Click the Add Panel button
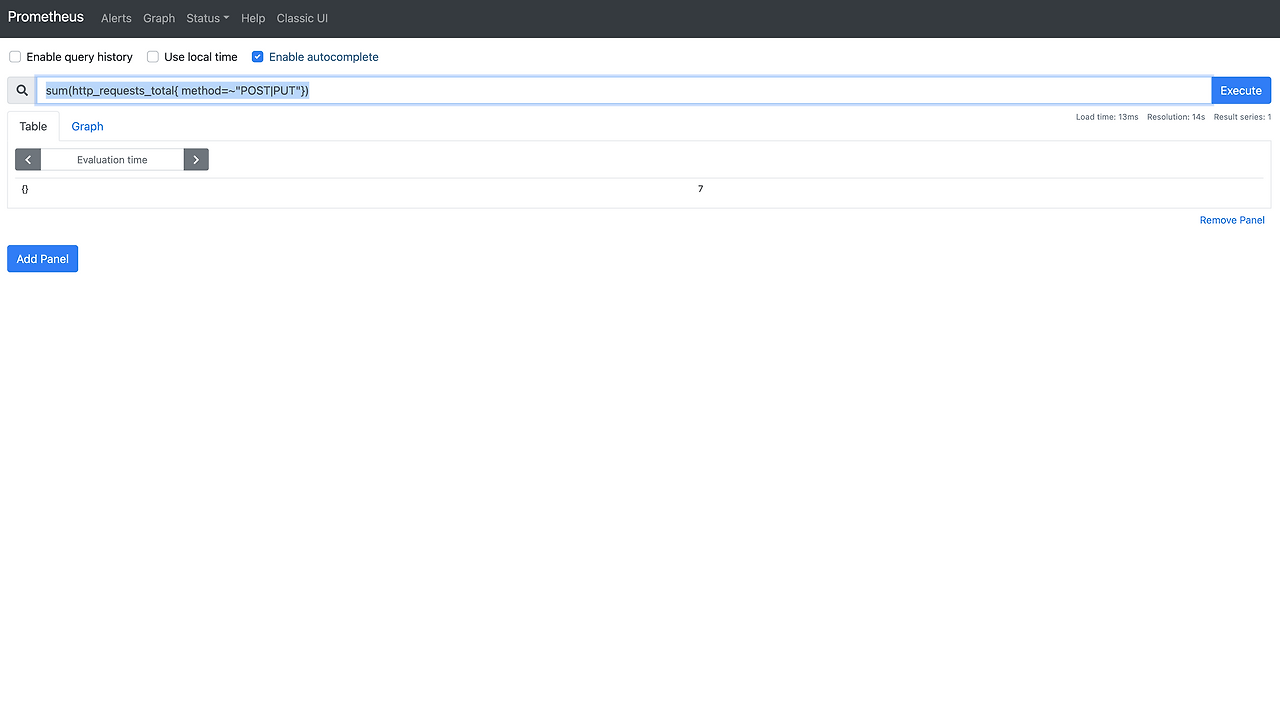This screenshot has height=718, width=1280. [x=42, y=259]
